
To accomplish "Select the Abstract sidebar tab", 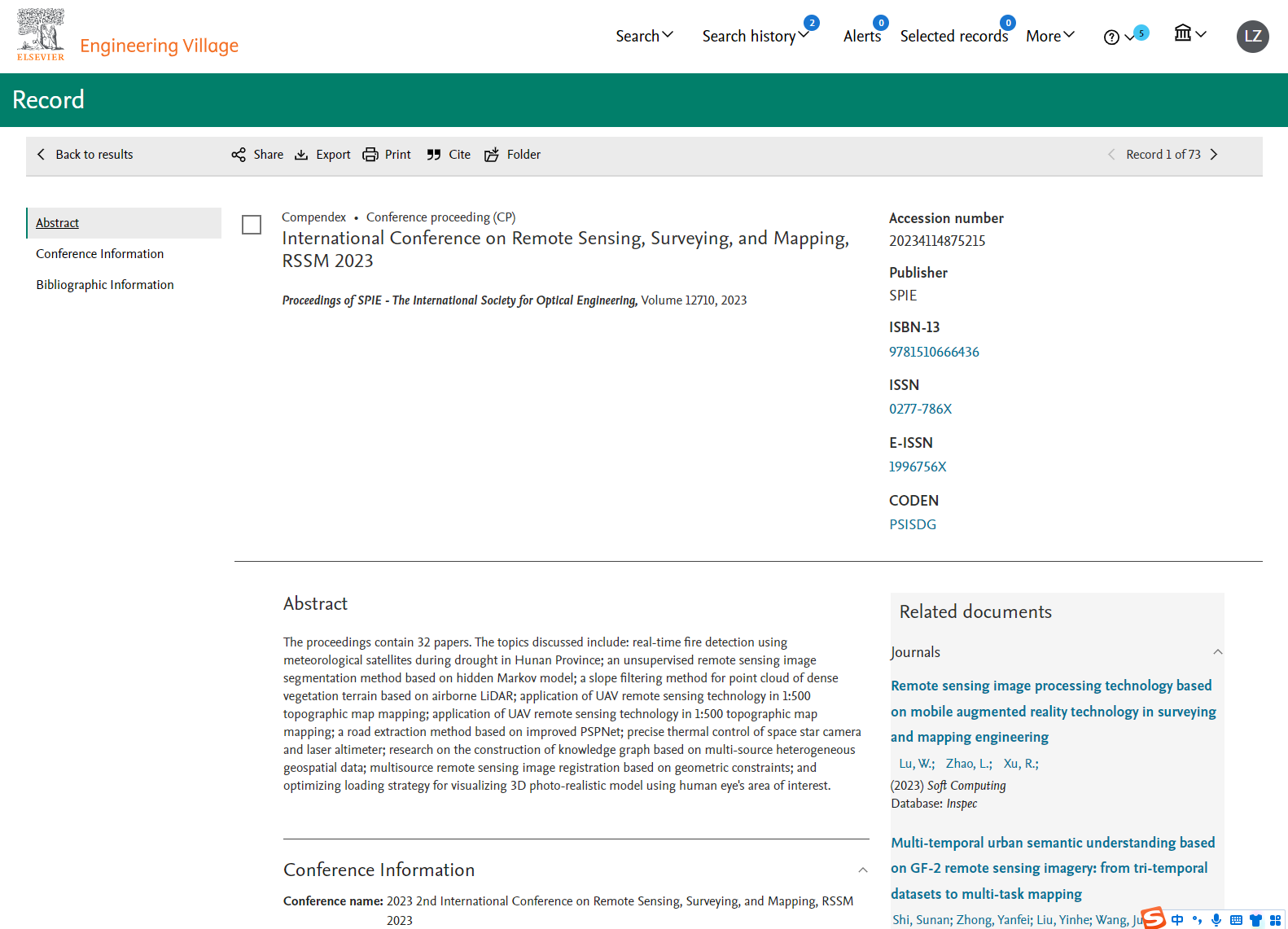I will pyautogui.click(x=124, y=223).
